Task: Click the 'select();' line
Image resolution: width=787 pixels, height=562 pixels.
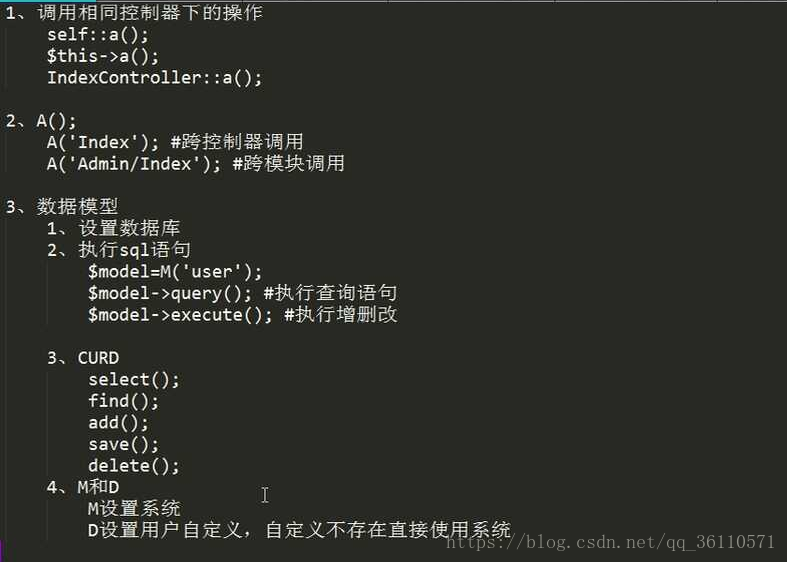Action: (x=134, y=379)
